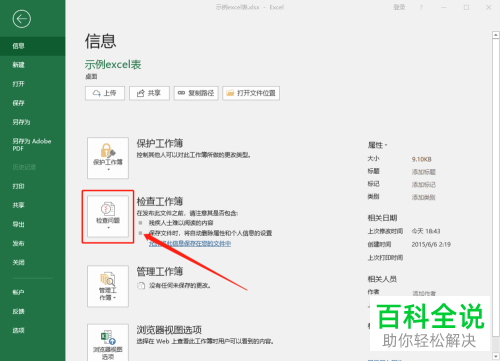Image resolution: width=500 pixels, height=361 pixels.
Task: Click the scrollbar up arrow
Action: pyautogui.click(x=495, y=35)
